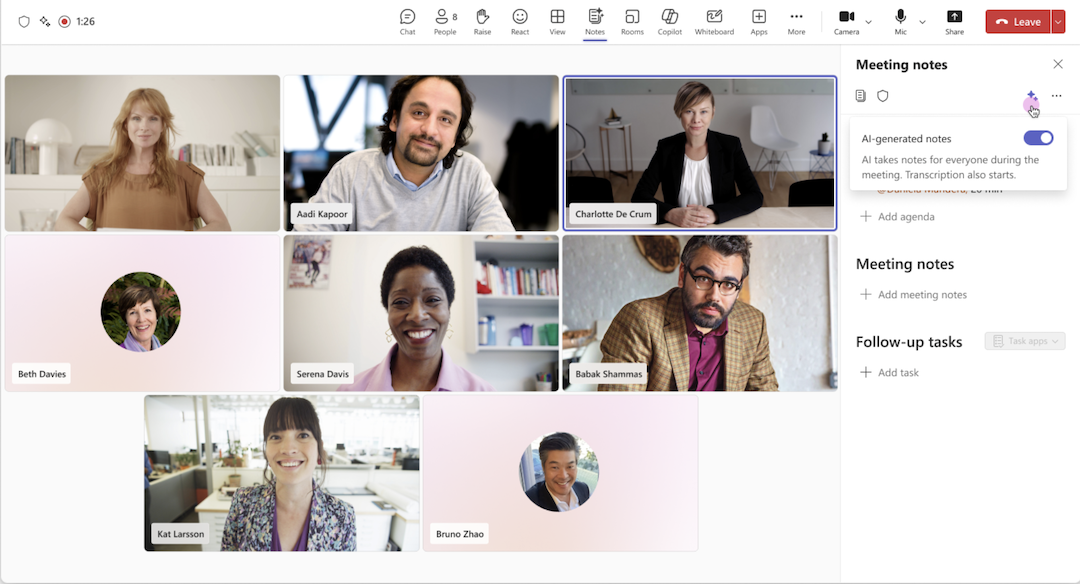Open the Chat panel
The height and width of the screenshot is (584, 1080).
pyautogui.click(x=408, y=21)
